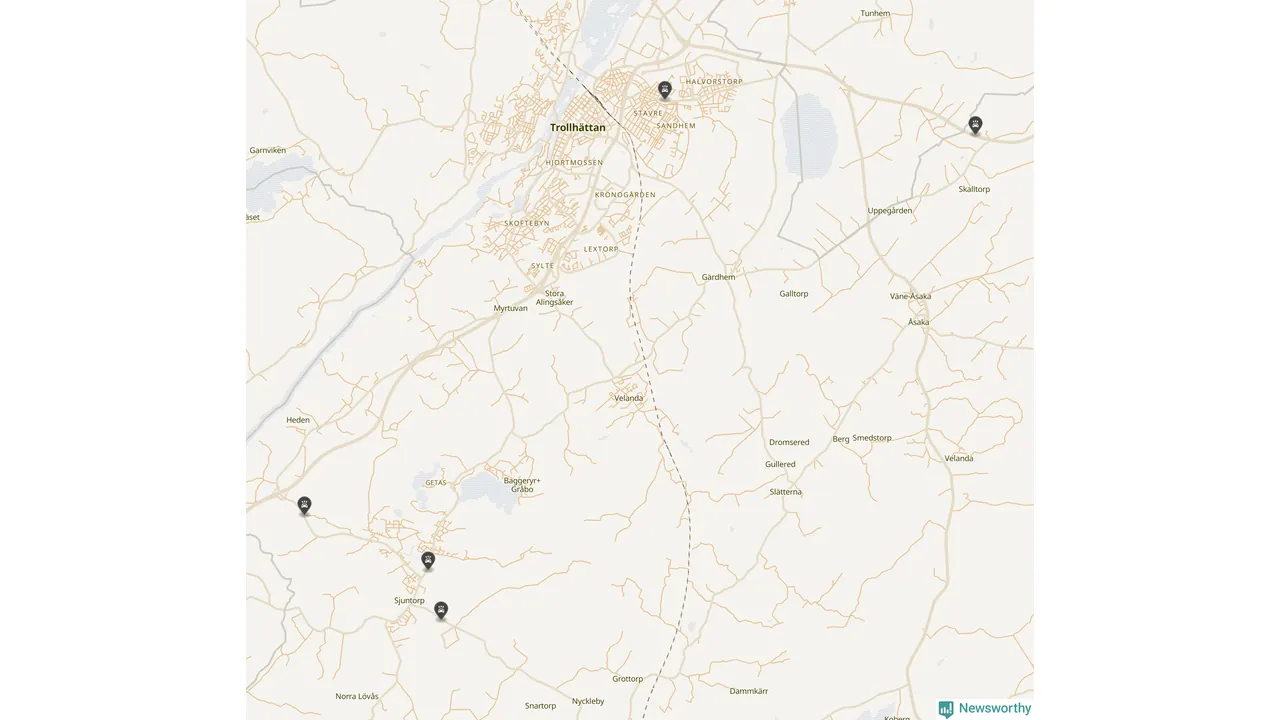This screenshot has width=1280, height=720.
Task: Select the Grottorp place label
Action: 628,678
